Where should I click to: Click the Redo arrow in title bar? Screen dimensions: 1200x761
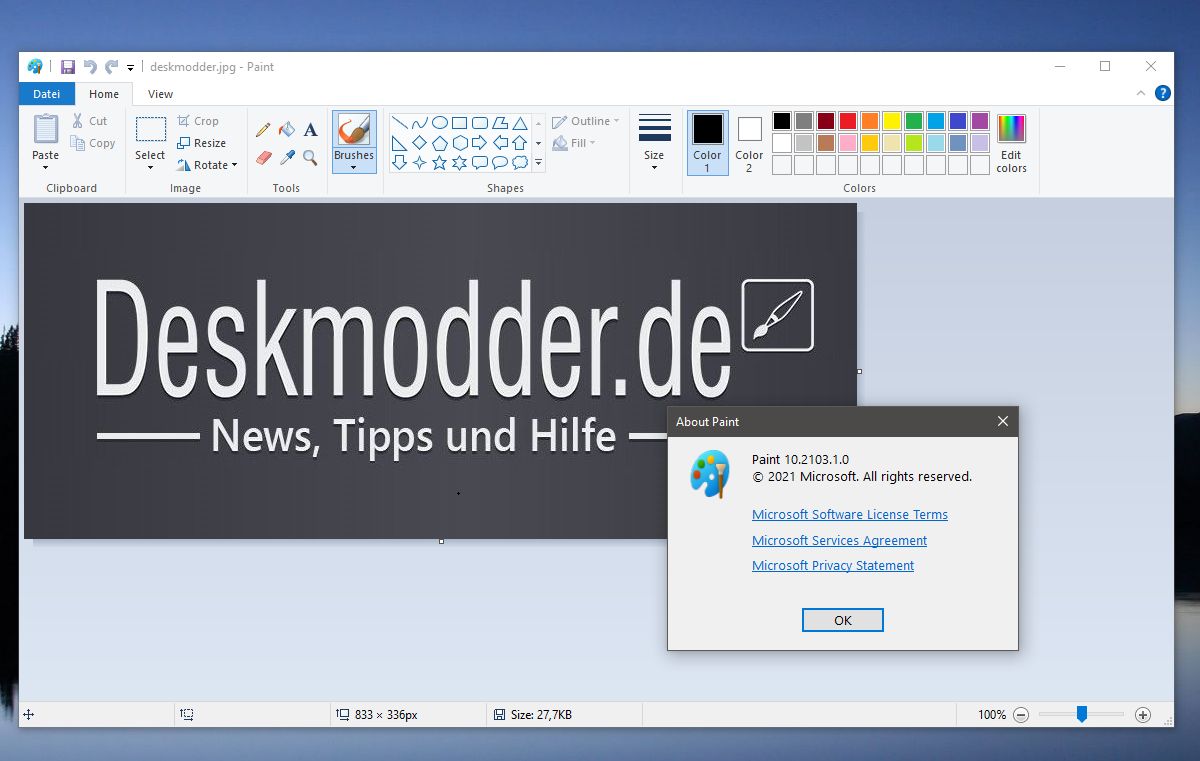coord(111,67)
